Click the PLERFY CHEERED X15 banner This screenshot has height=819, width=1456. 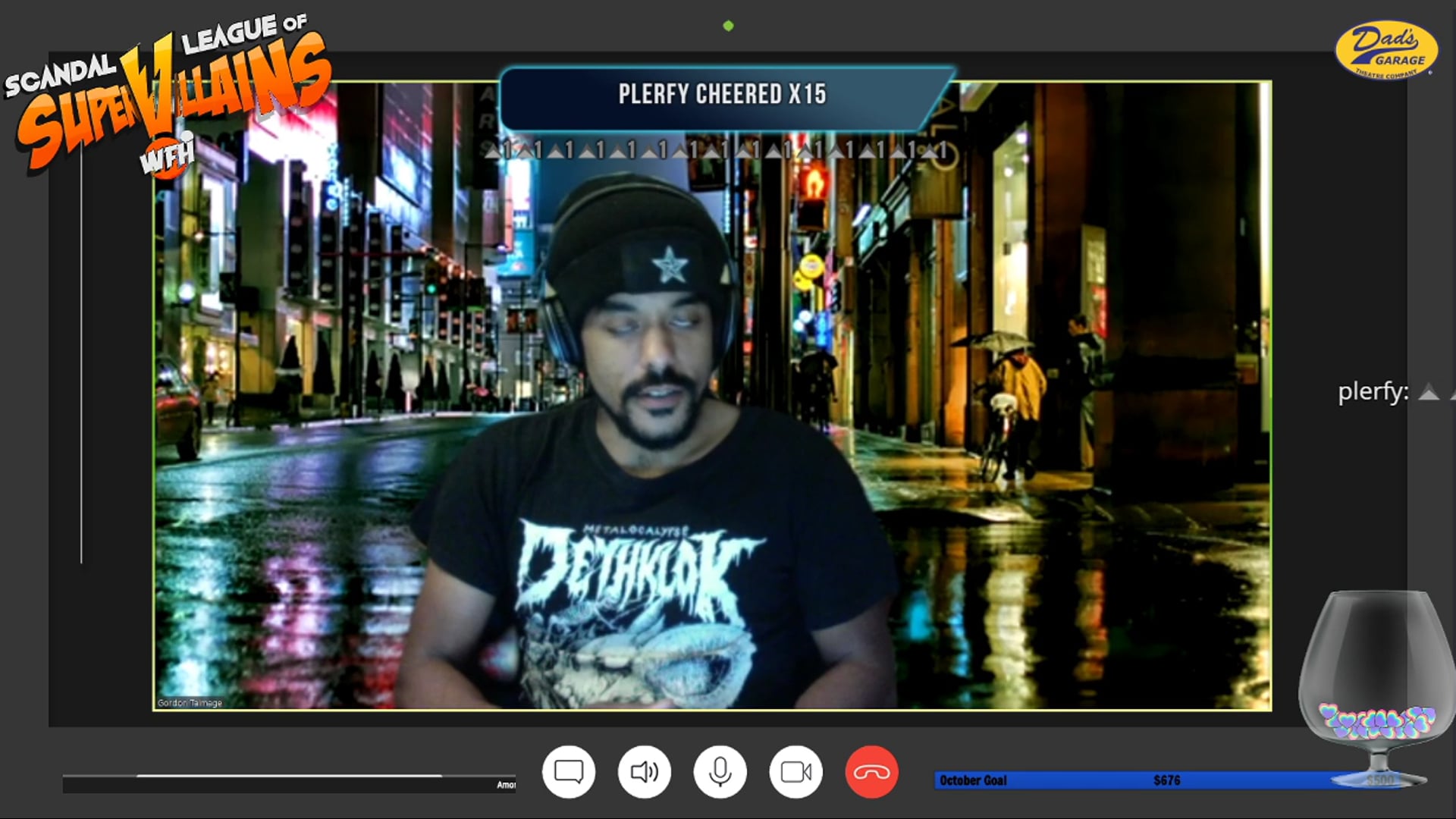pos(722,95)
